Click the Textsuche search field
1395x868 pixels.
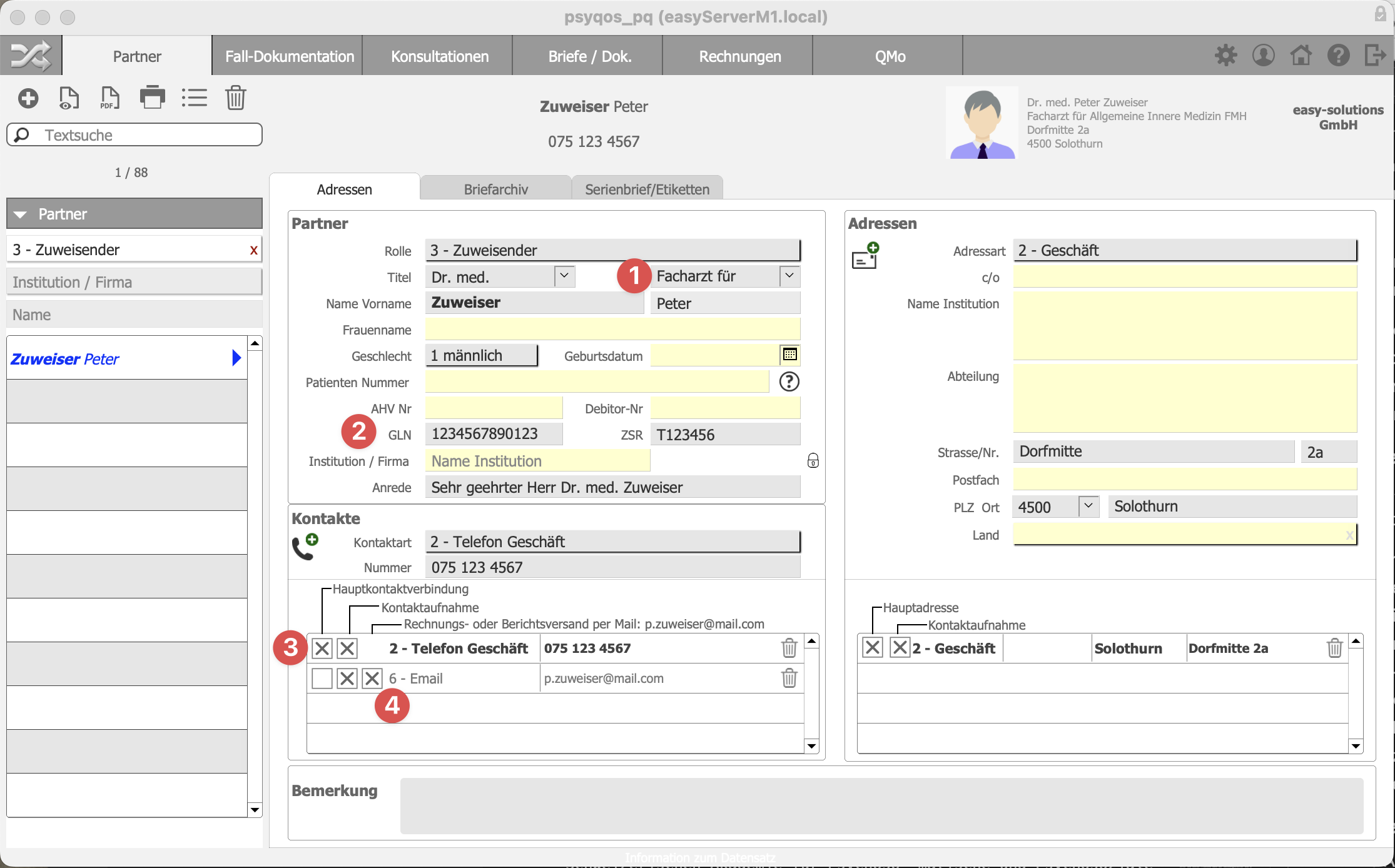click(134, 135)
